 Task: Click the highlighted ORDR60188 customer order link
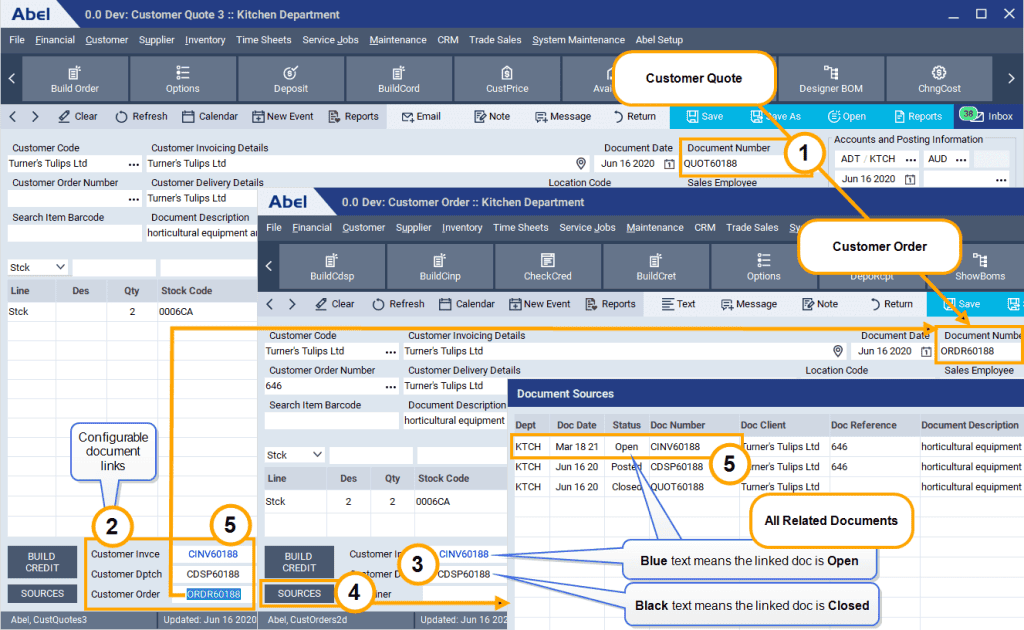pos(213,594)
